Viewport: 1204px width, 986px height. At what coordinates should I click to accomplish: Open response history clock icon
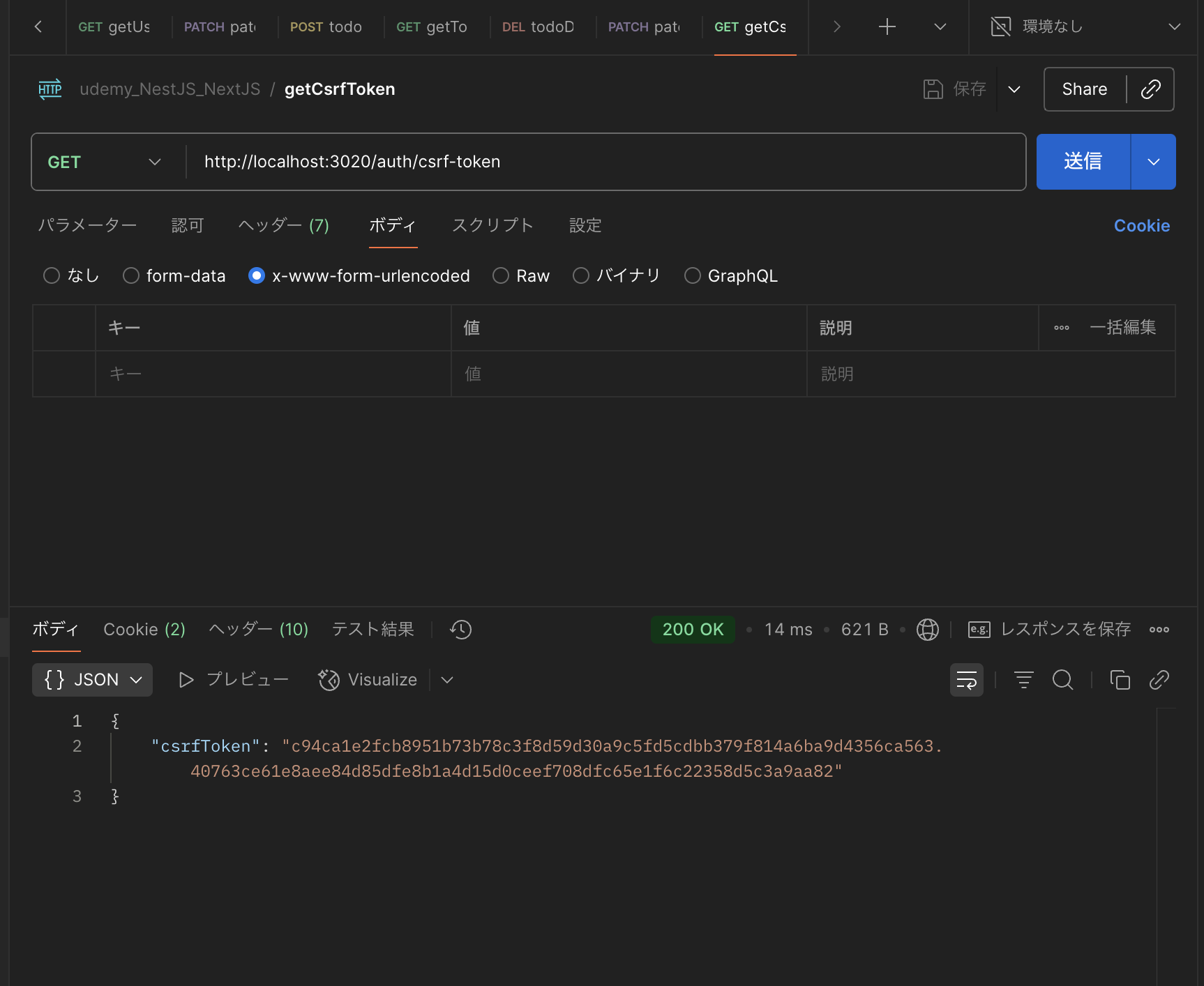tap(460, 630)
